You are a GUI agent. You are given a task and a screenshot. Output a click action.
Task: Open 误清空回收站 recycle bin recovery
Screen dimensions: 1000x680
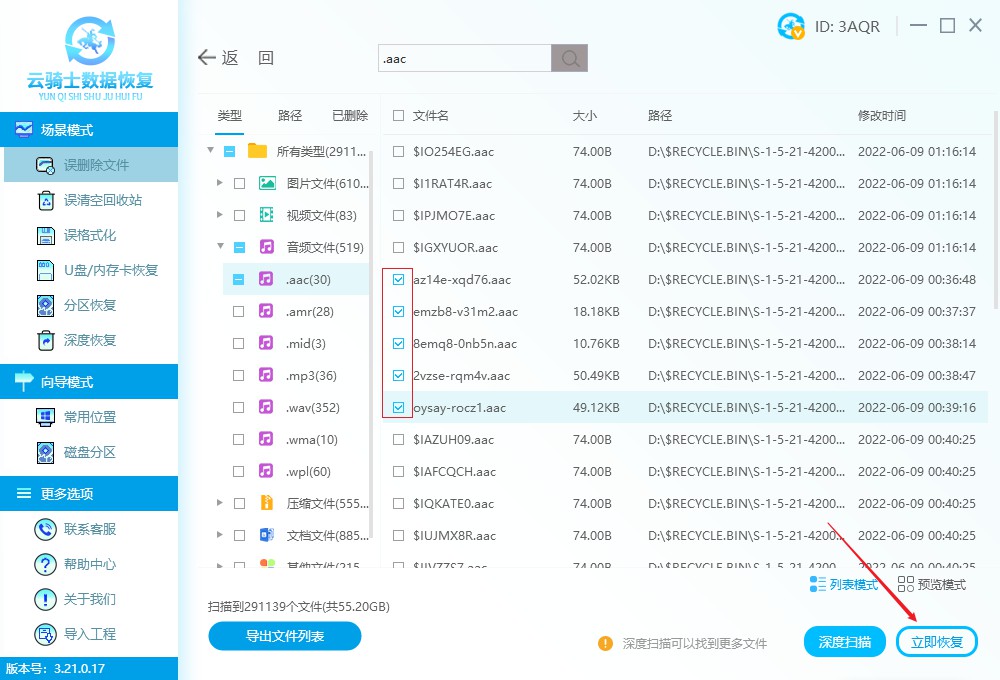102,200
